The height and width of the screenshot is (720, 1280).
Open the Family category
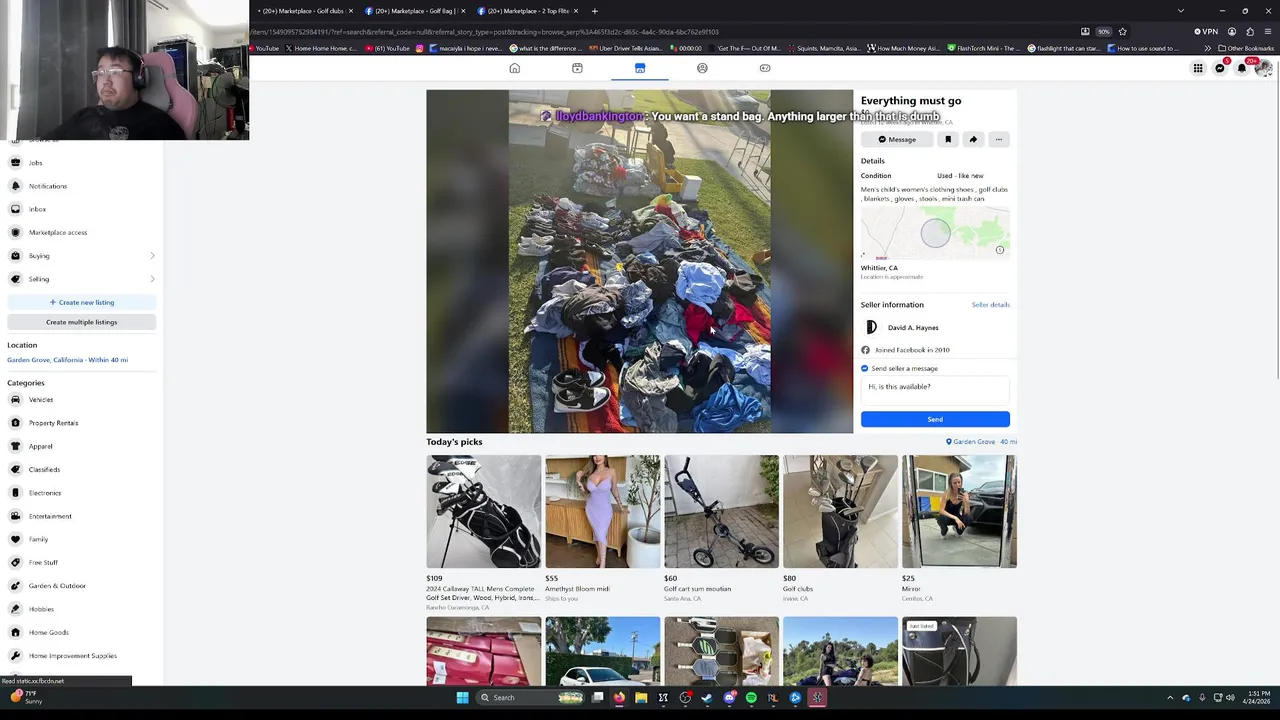80,539
